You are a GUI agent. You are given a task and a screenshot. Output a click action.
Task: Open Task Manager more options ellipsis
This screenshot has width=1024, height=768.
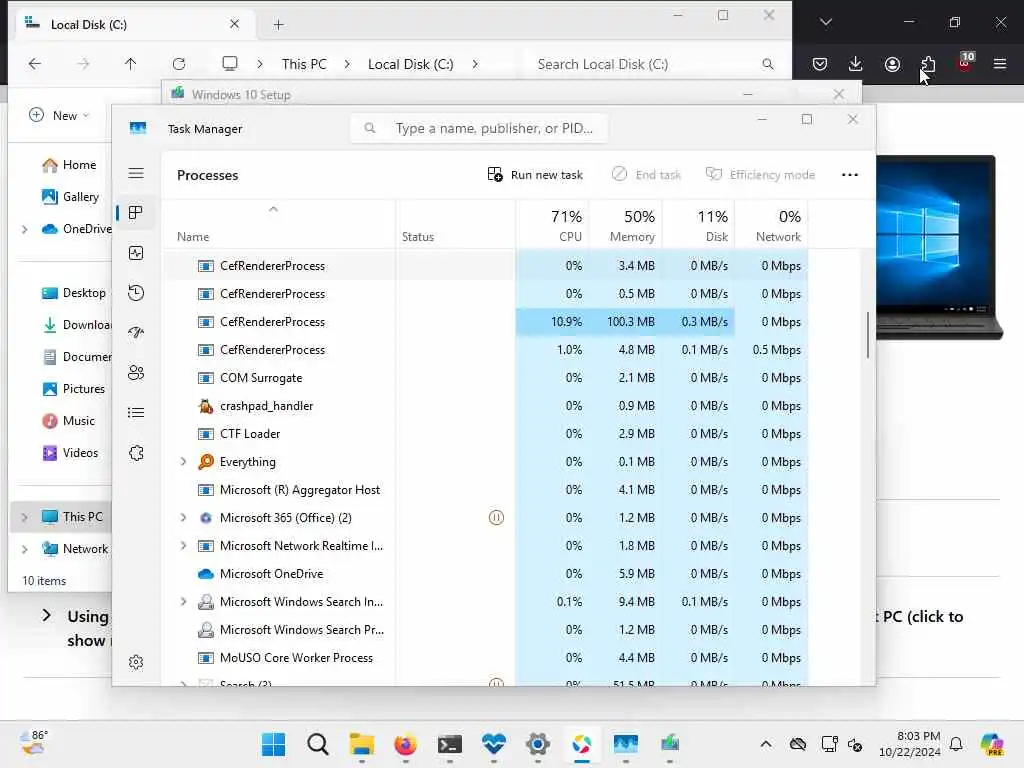tap(850, 175)
